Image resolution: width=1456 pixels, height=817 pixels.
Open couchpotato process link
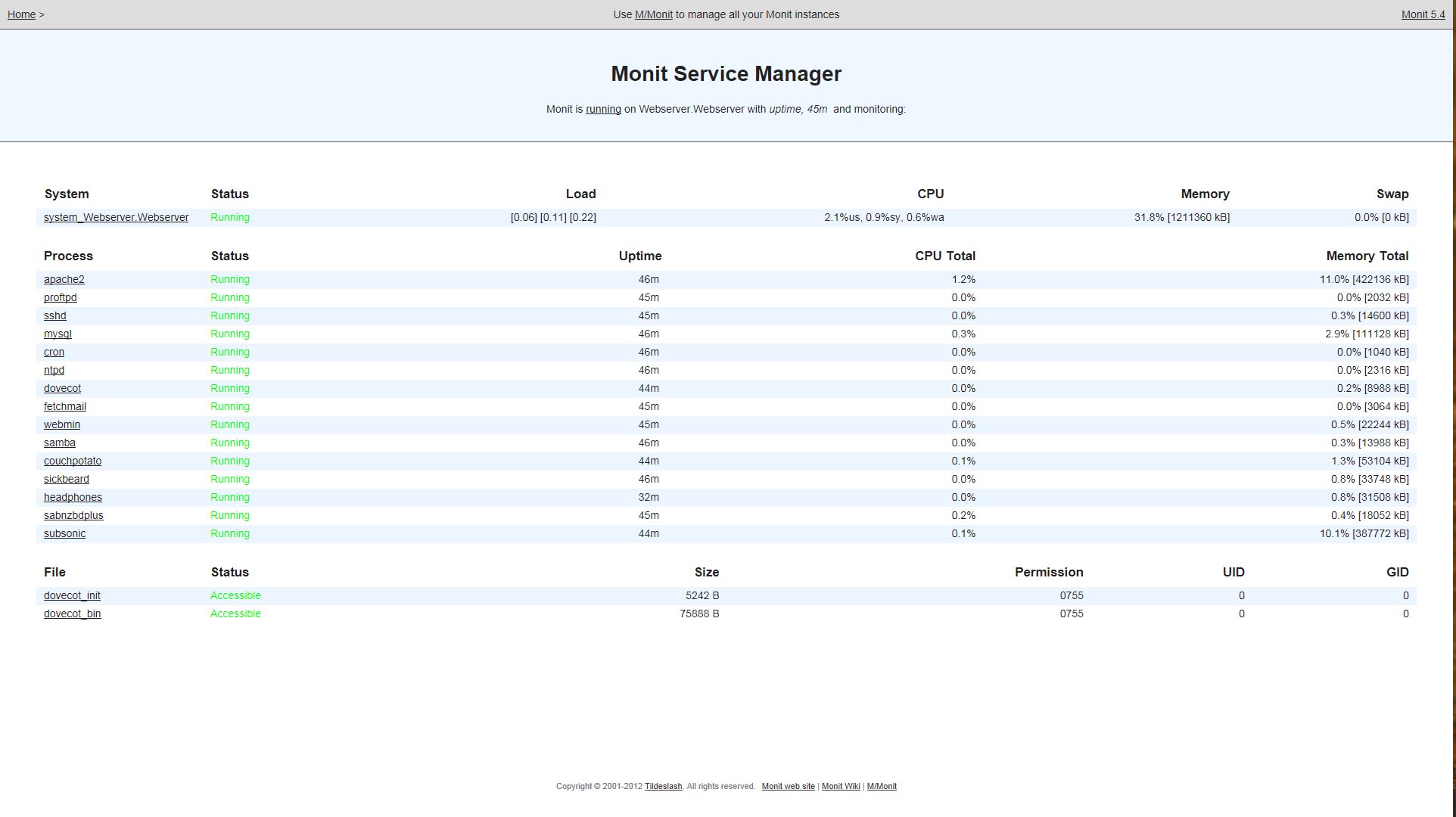pos(72,461)
